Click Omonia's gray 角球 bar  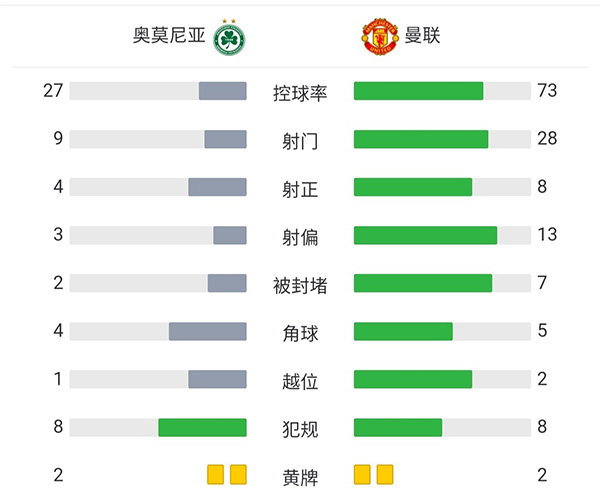[x=207, y=331]
